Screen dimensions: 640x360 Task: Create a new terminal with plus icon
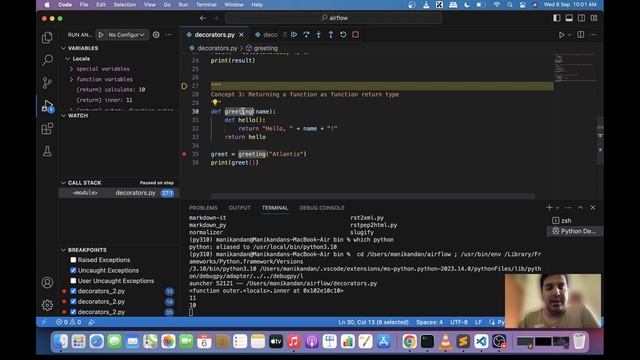549,207
